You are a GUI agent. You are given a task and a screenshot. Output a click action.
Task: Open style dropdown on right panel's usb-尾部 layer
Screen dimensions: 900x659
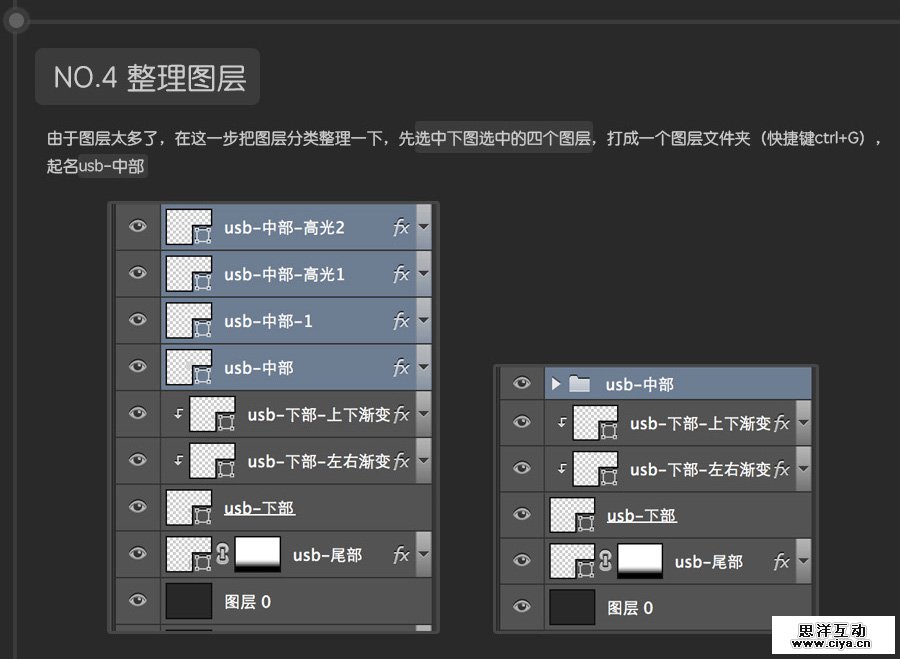click(802, 560)
